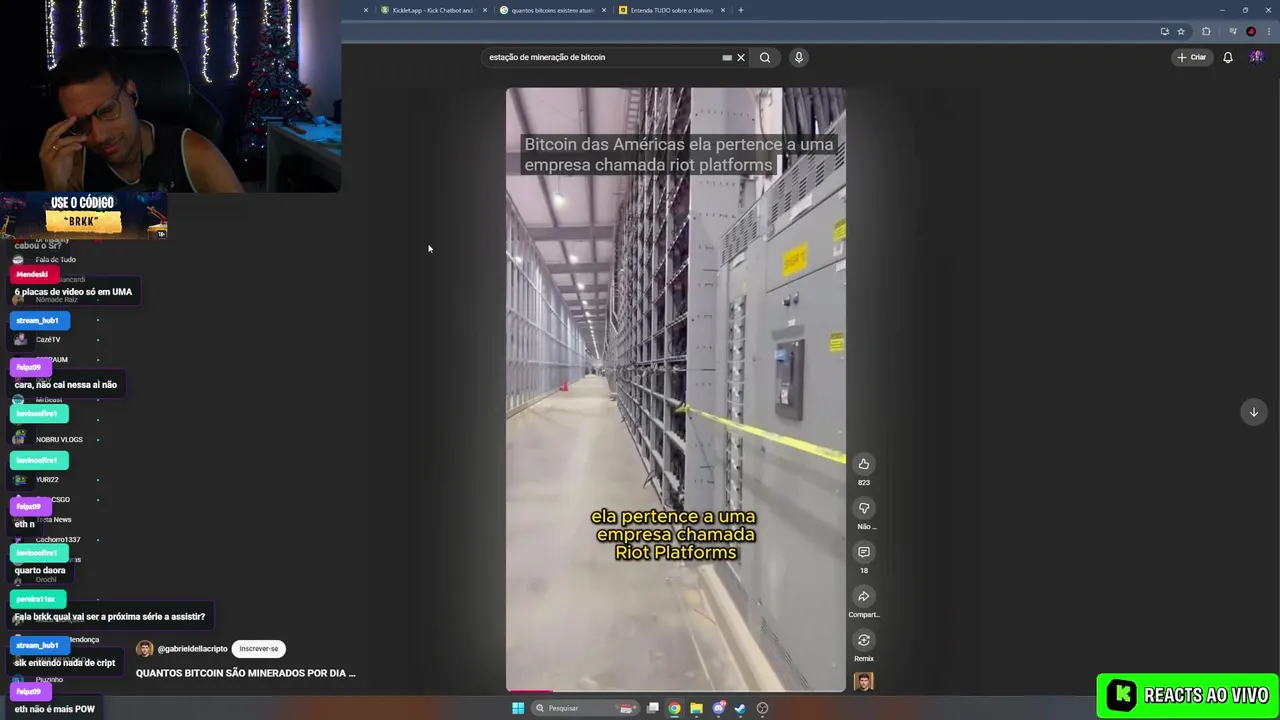Image resolution: width=1280 pixels, height=720 pixels.
Task: Close the 'Entenda TUDO' tab
Action: [723, 10]
